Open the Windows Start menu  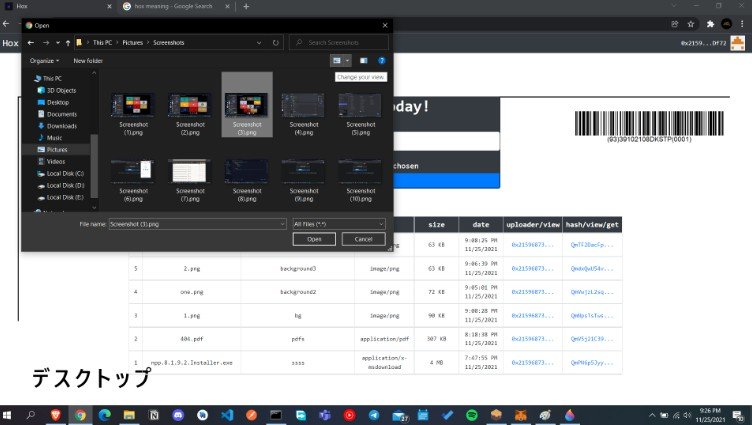click(x=7, y=415)
